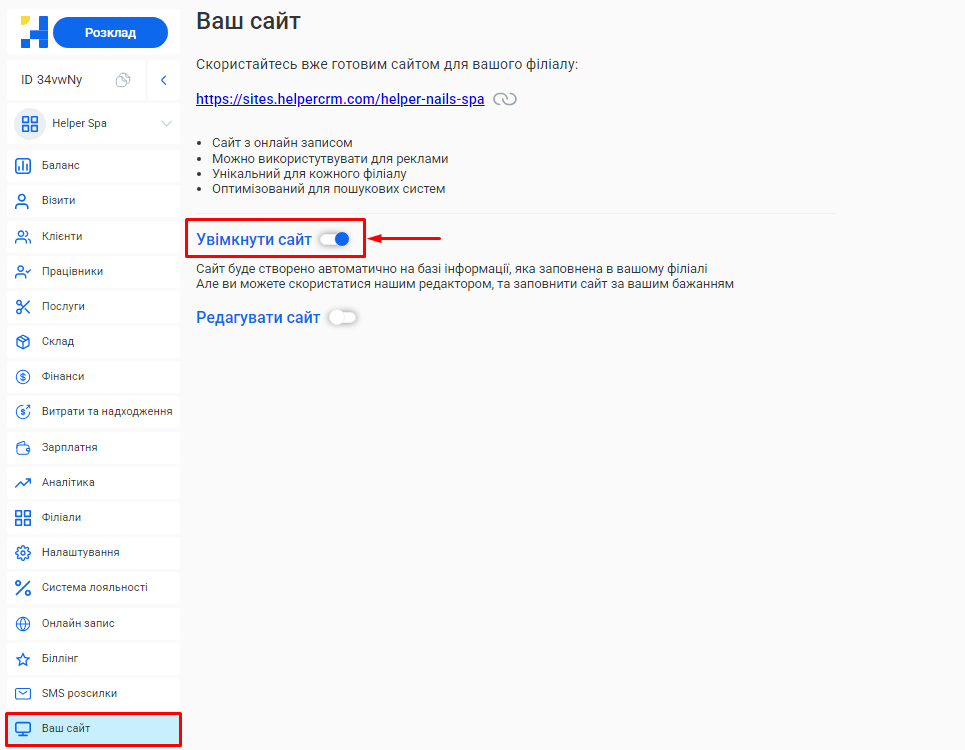
Task: Select Система лояльності in the sidebar
Action: tap(94, 587)
